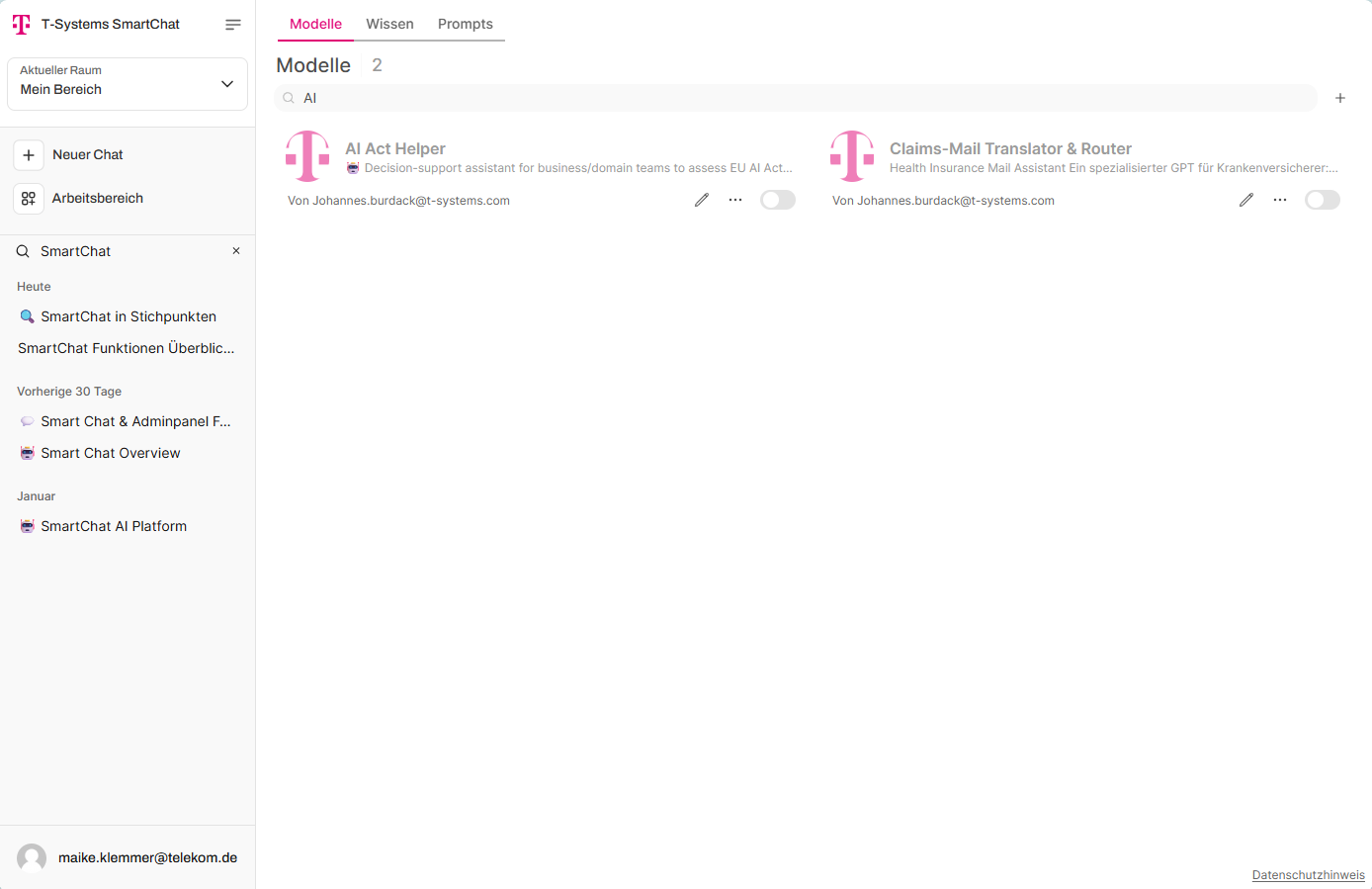This screenshot has width=1372, height=889.
Task: Toggle Claims-Mail Translator & Router model on
Action: pos(1323,200)
